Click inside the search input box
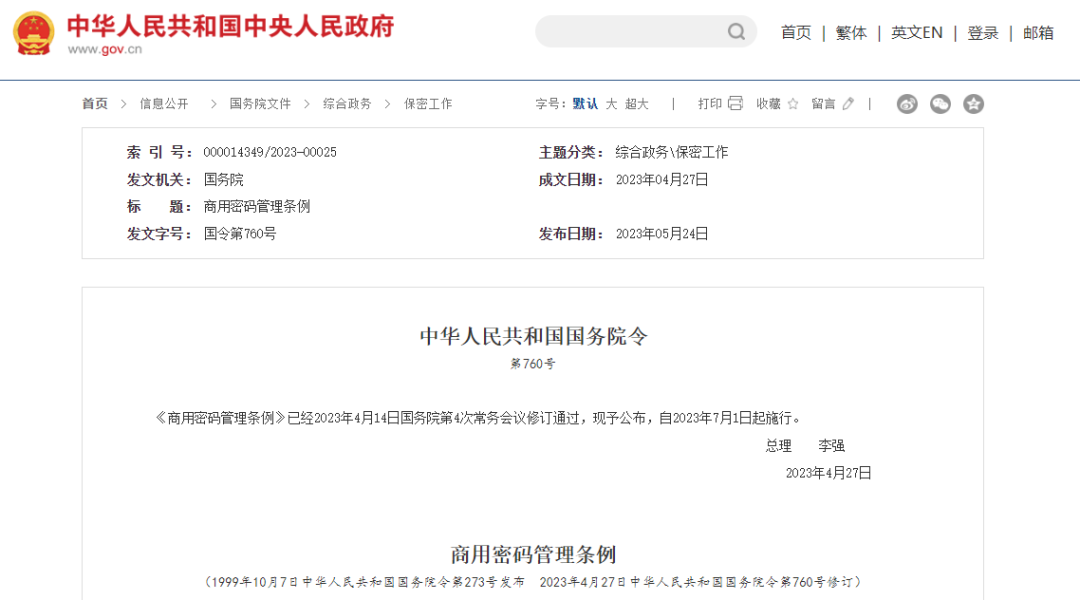Screen dimensions: 1080x600 [630, 32]
